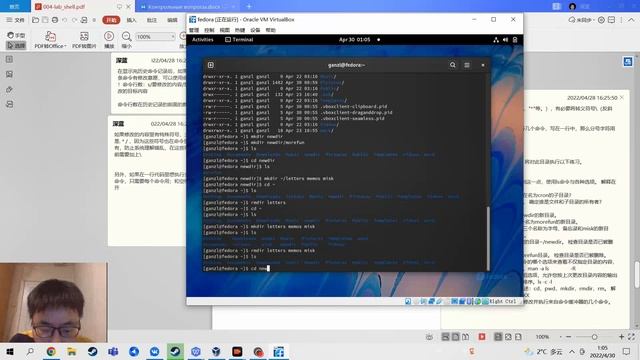Click the Windows Start button

click(10, 351)
